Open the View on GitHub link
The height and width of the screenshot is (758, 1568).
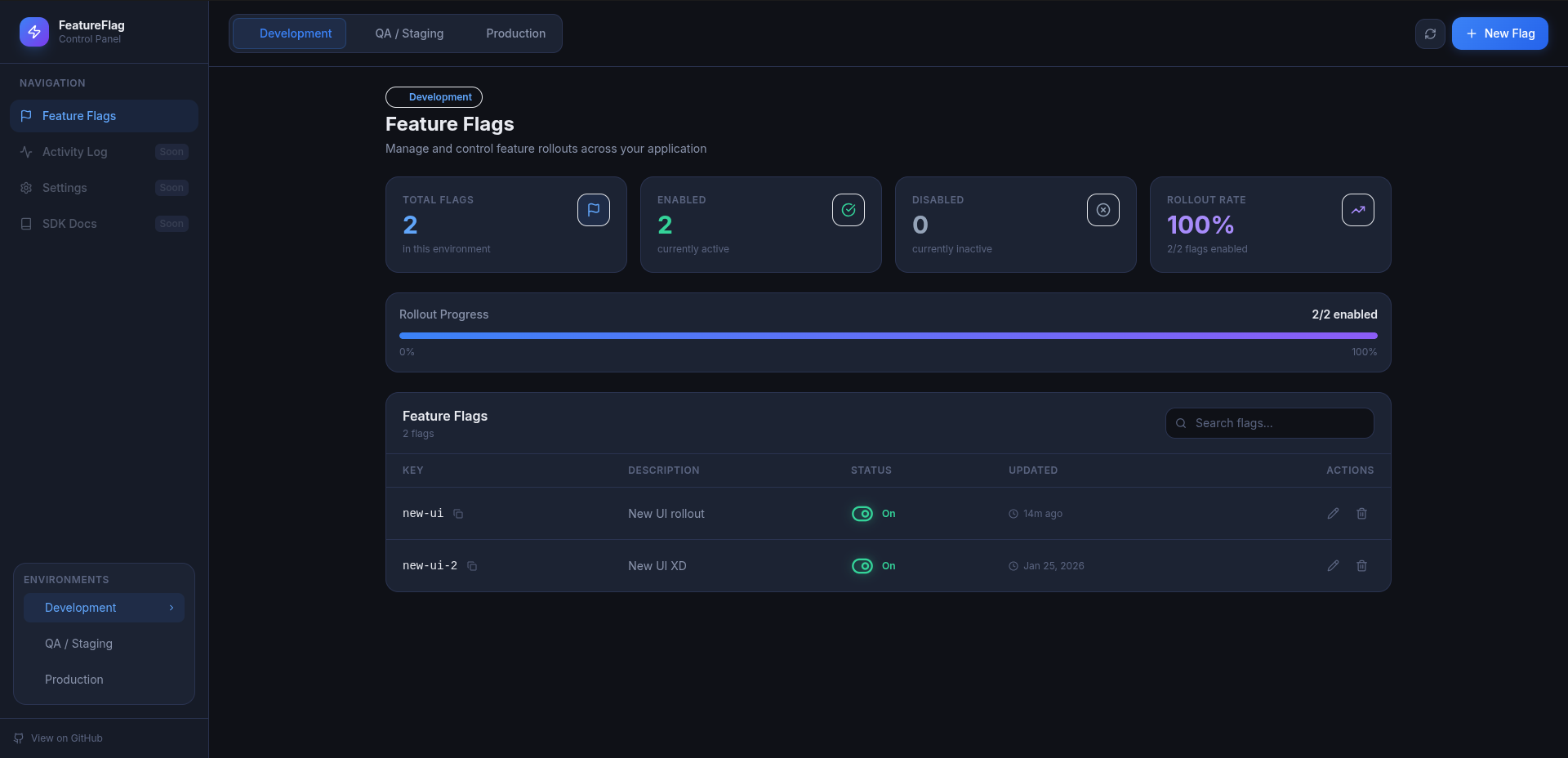pyautogui.click(x=59, y=738)
